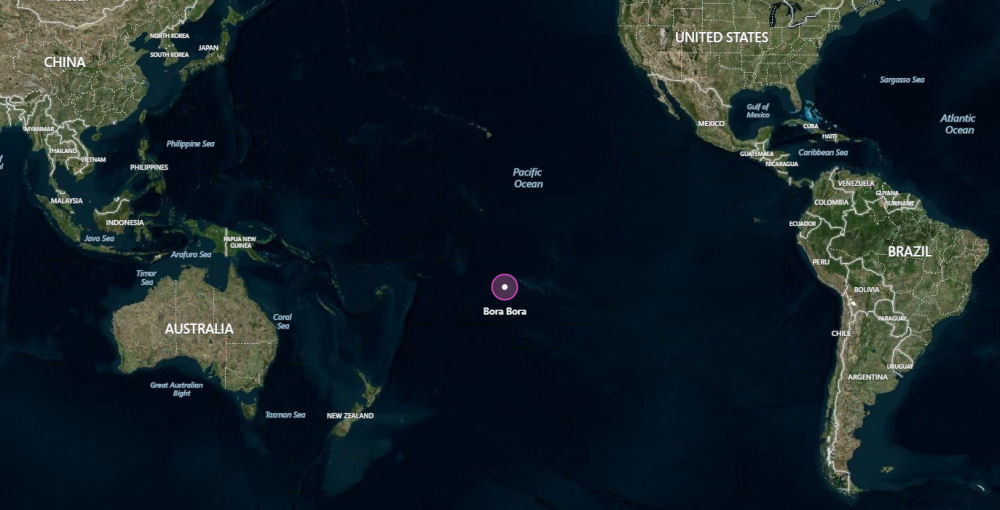Select the PHILIPPINES country label
Screen dimensions: 1000x510
pyautogui.click(x=149, y=167)
